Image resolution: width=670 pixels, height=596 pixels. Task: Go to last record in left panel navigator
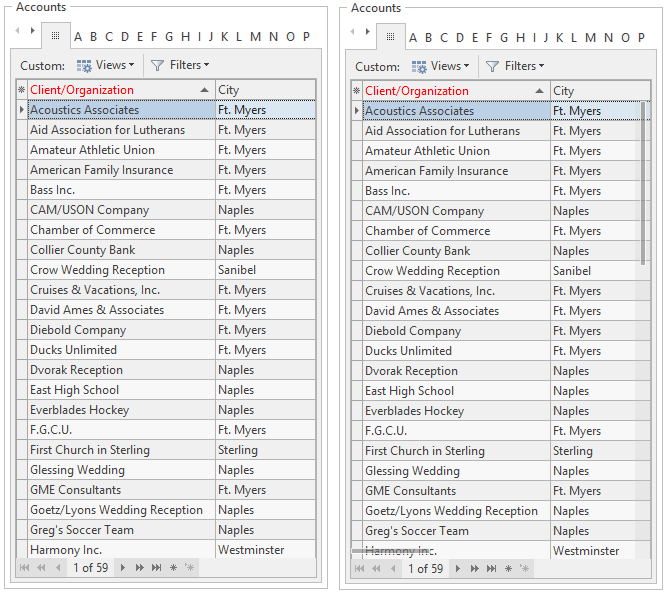[x=156, y=568]
